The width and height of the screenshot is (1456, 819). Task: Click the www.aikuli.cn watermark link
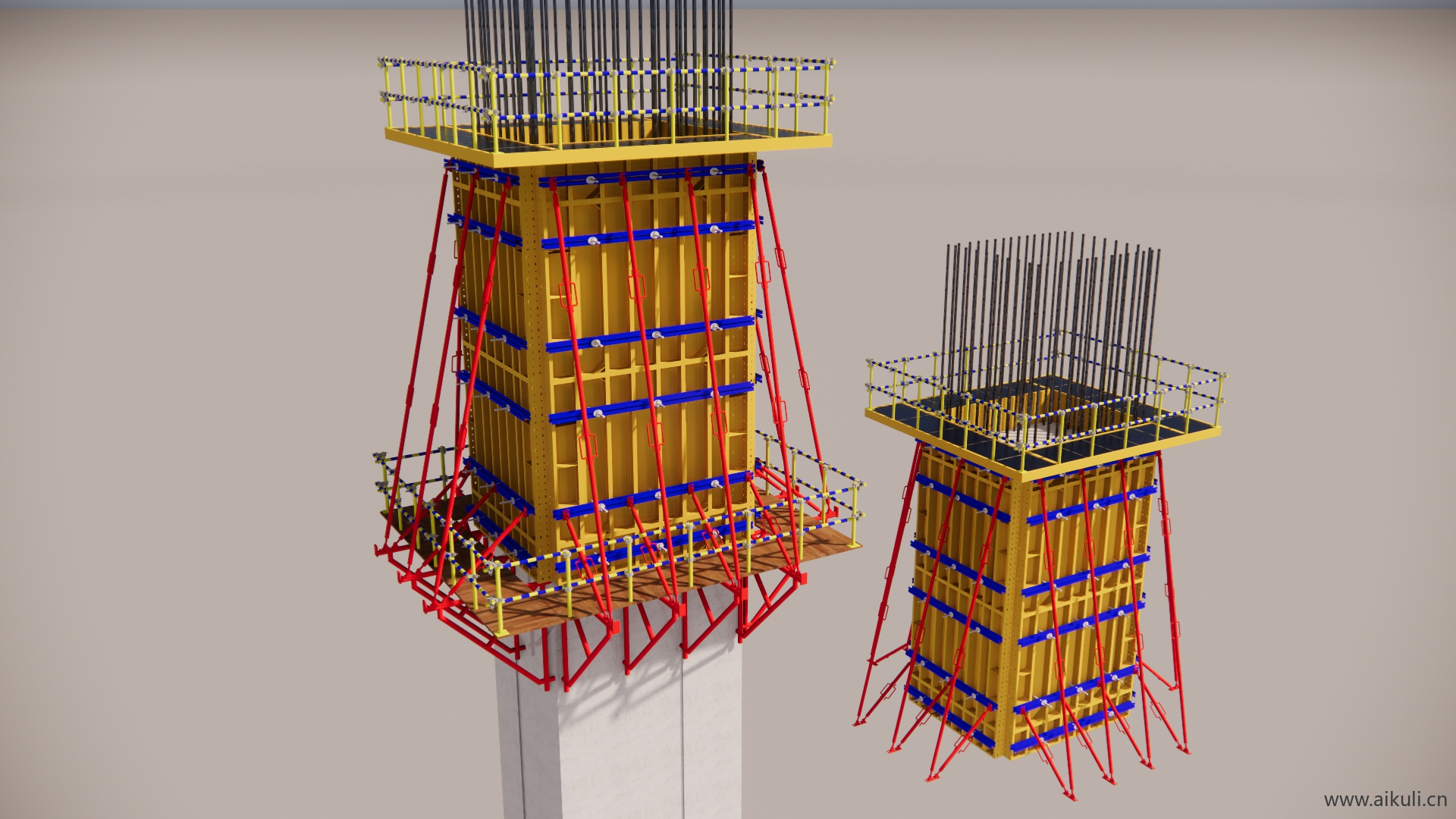1385,799
